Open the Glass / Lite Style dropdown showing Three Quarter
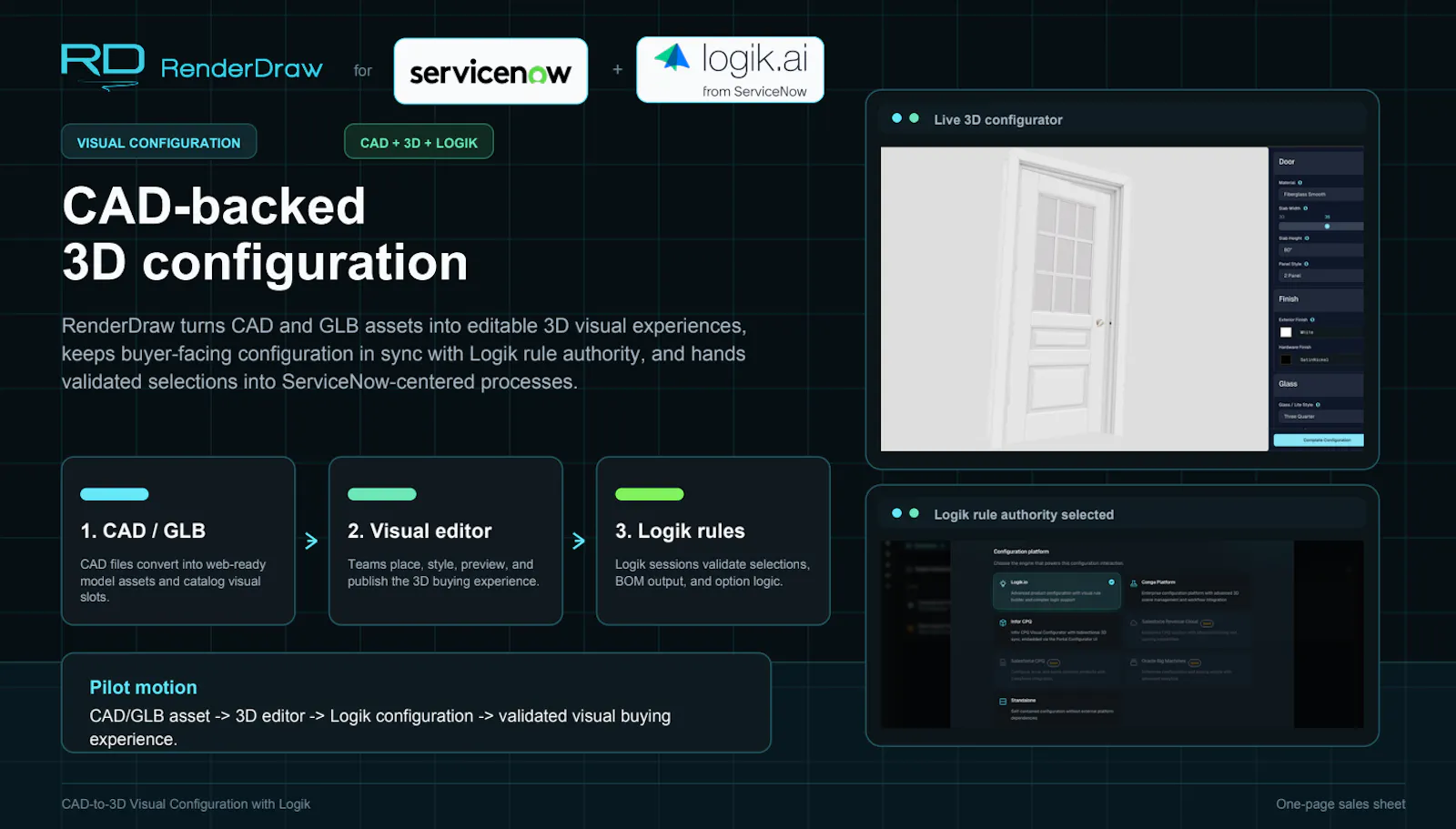1456x829 pixels. coord(1320,416)
